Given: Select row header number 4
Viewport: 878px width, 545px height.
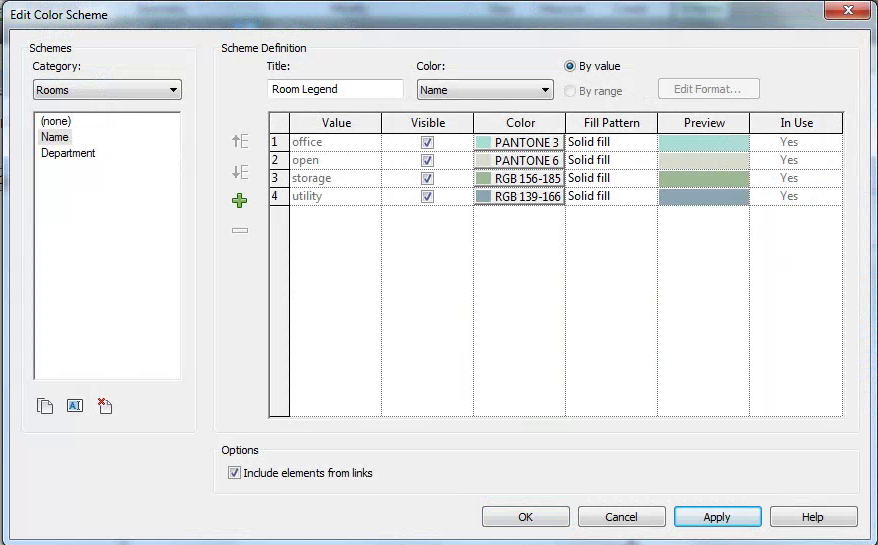Looking at the screenshot, I should [x=279, y=196].
